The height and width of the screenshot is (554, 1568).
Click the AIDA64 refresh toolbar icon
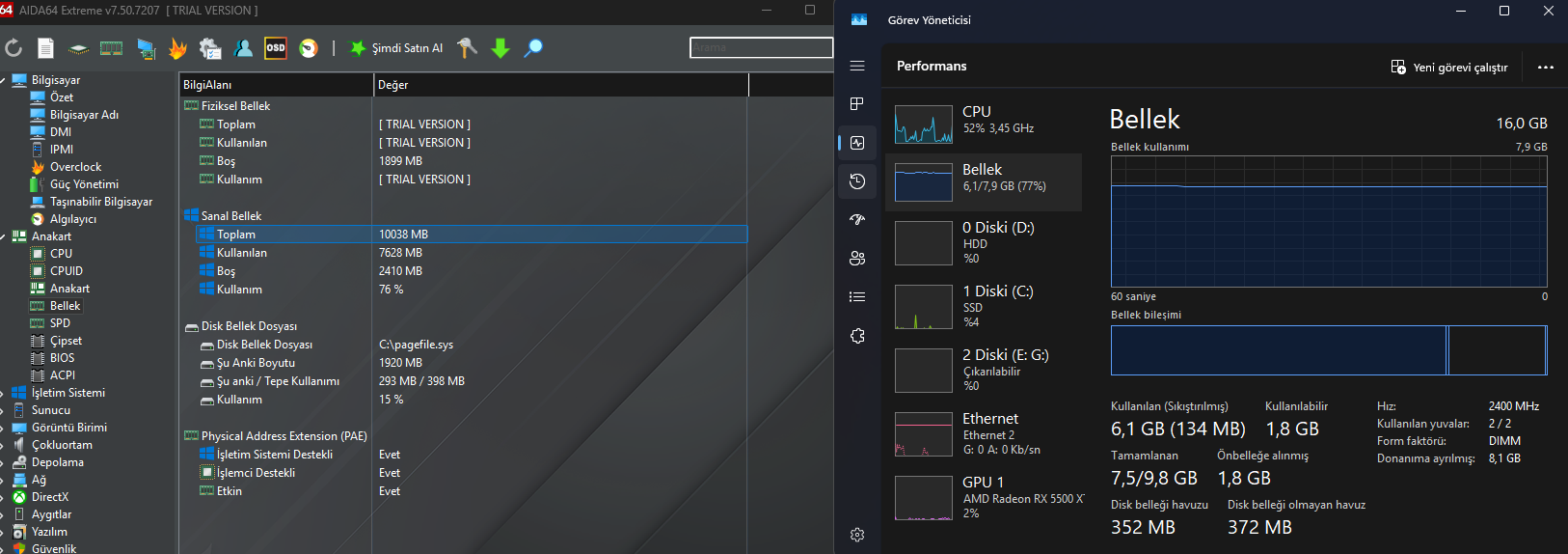click(x=14, y=47)
